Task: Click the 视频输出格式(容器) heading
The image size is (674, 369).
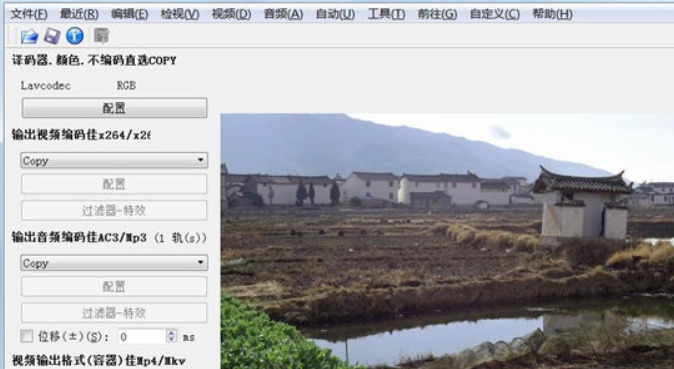Action: tap(98, 360)
